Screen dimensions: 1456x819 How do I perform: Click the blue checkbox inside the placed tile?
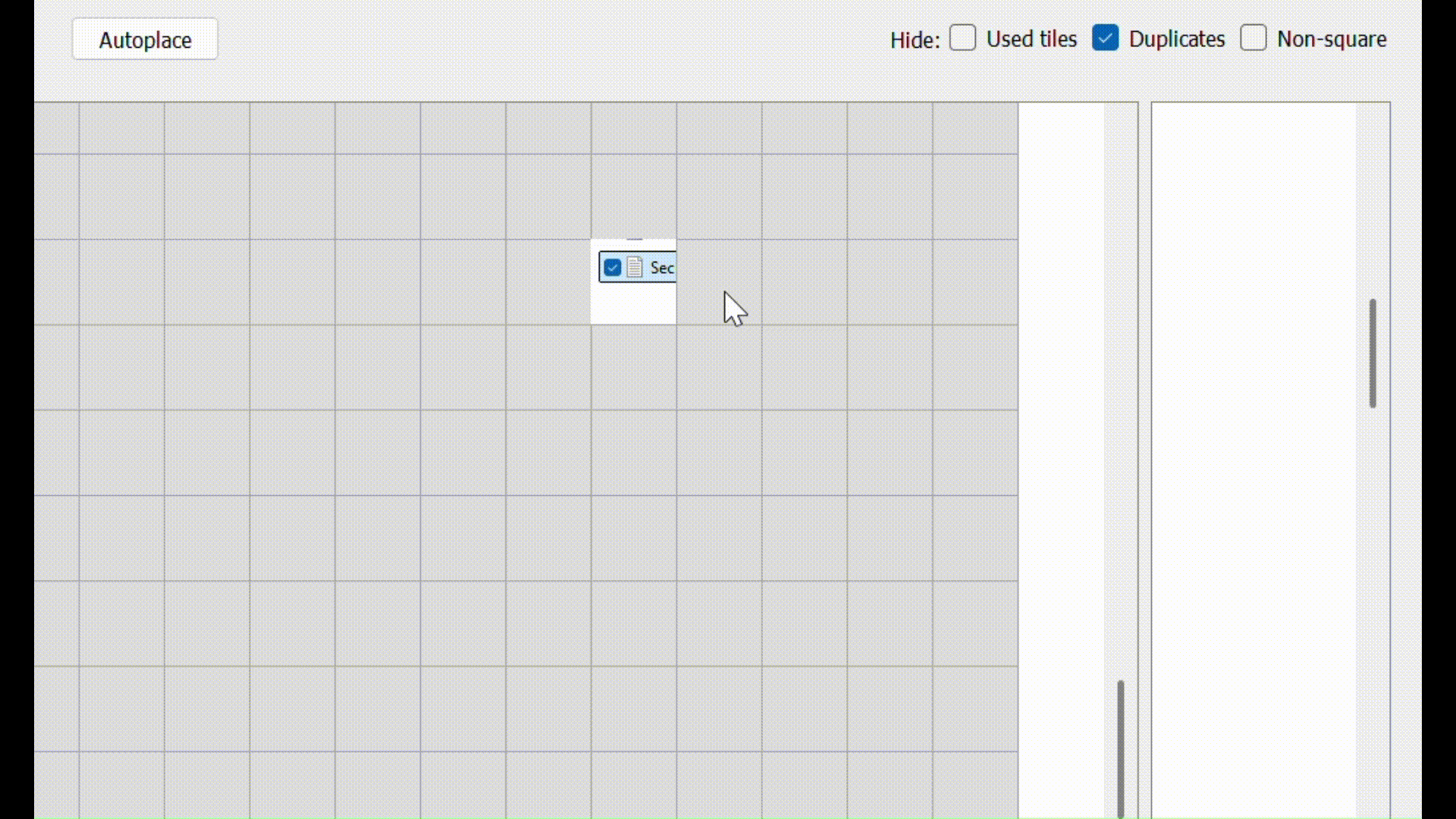pyautogui.click(x=613, y=268)
